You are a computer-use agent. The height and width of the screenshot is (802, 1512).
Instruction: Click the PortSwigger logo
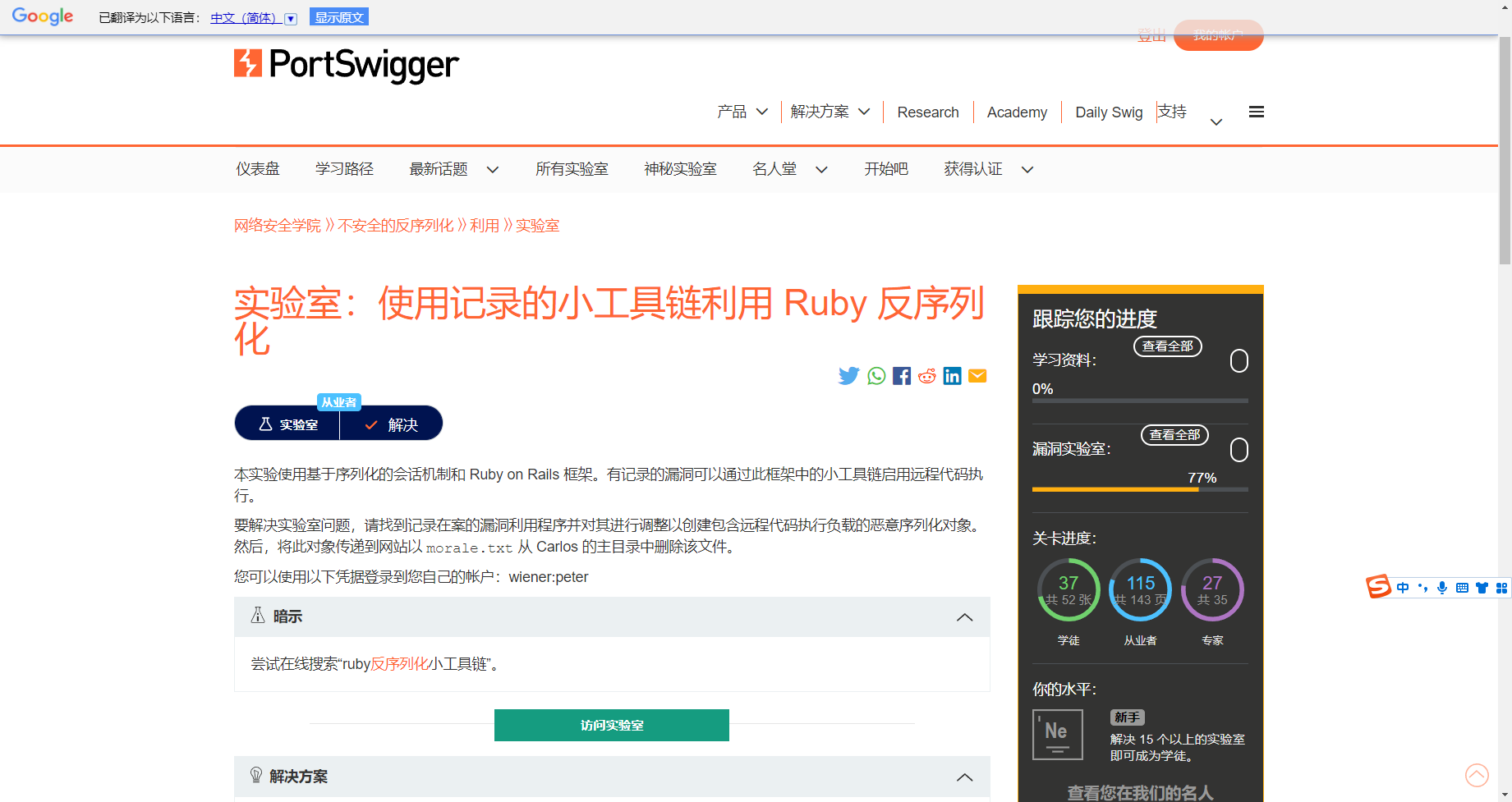(346, 64)
